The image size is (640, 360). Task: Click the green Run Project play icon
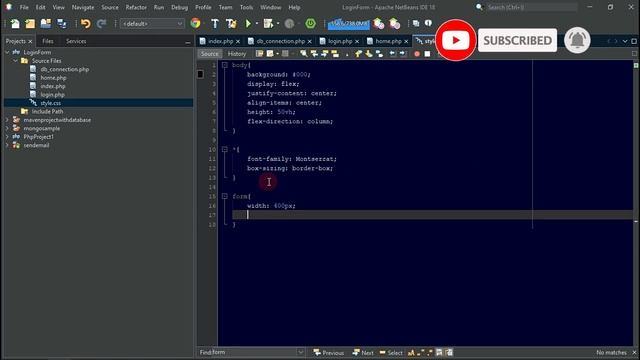(248, 24)
